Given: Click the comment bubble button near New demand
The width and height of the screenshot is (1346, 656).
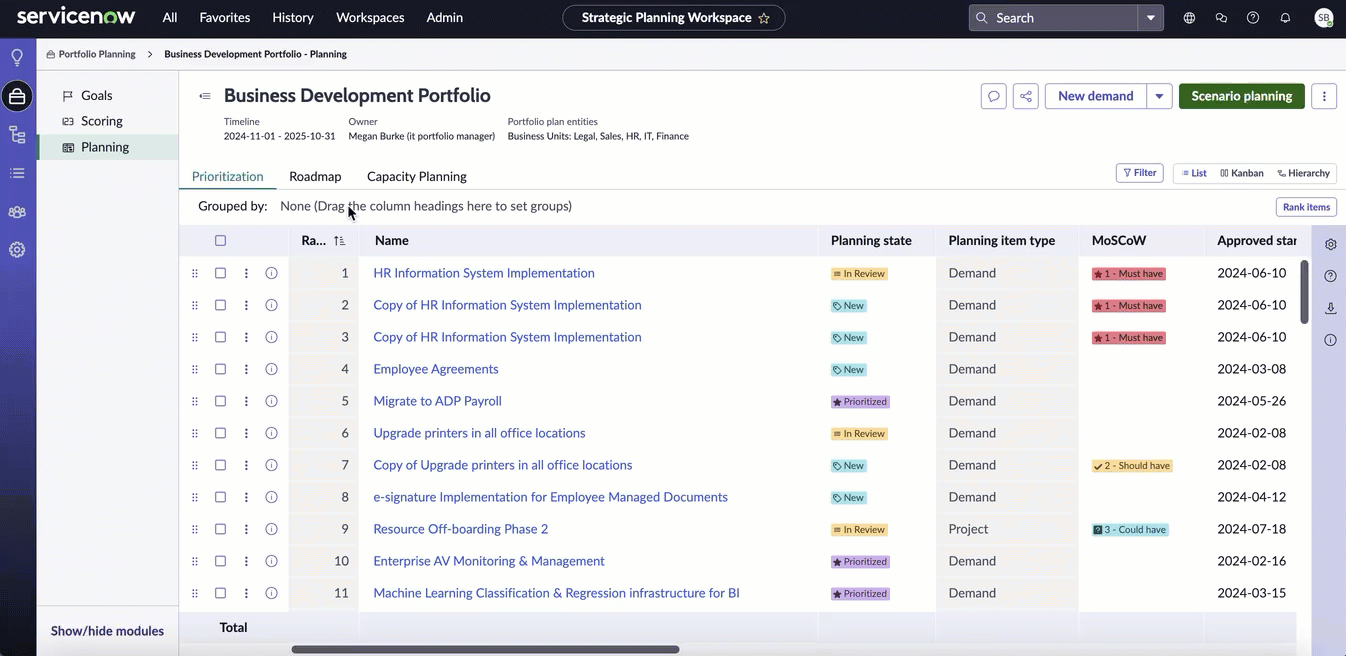Looking at the screenshot, I should 994,96.
